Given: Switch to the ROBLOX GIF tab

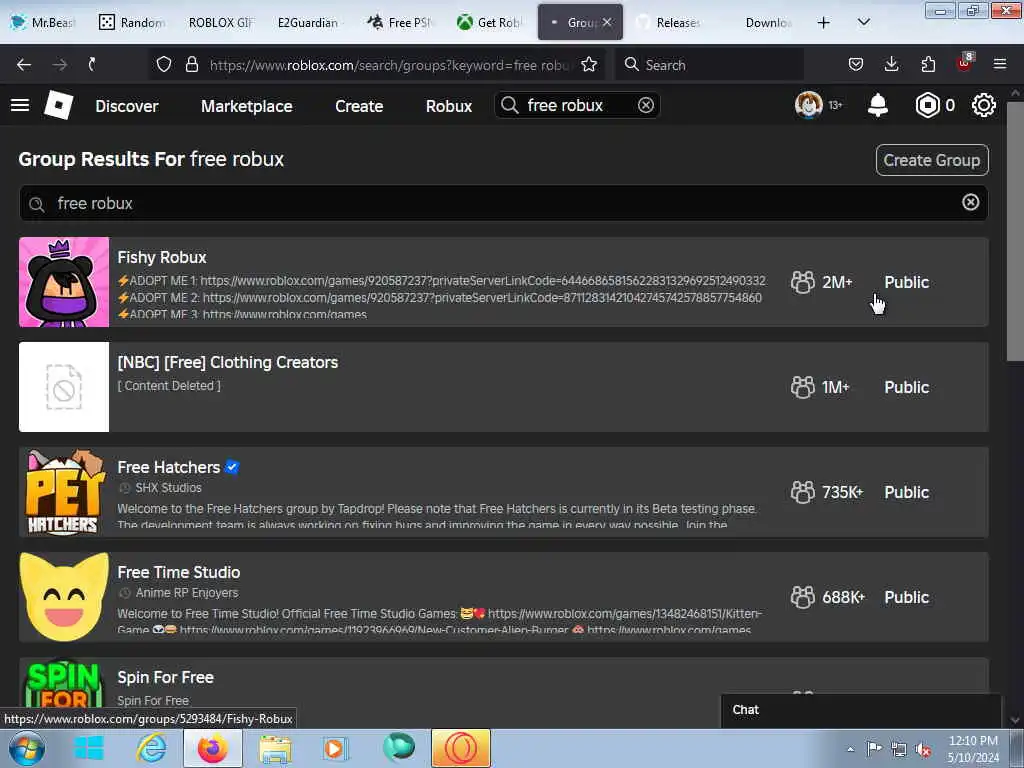Looking at the screenshot, I should (221, 22).
